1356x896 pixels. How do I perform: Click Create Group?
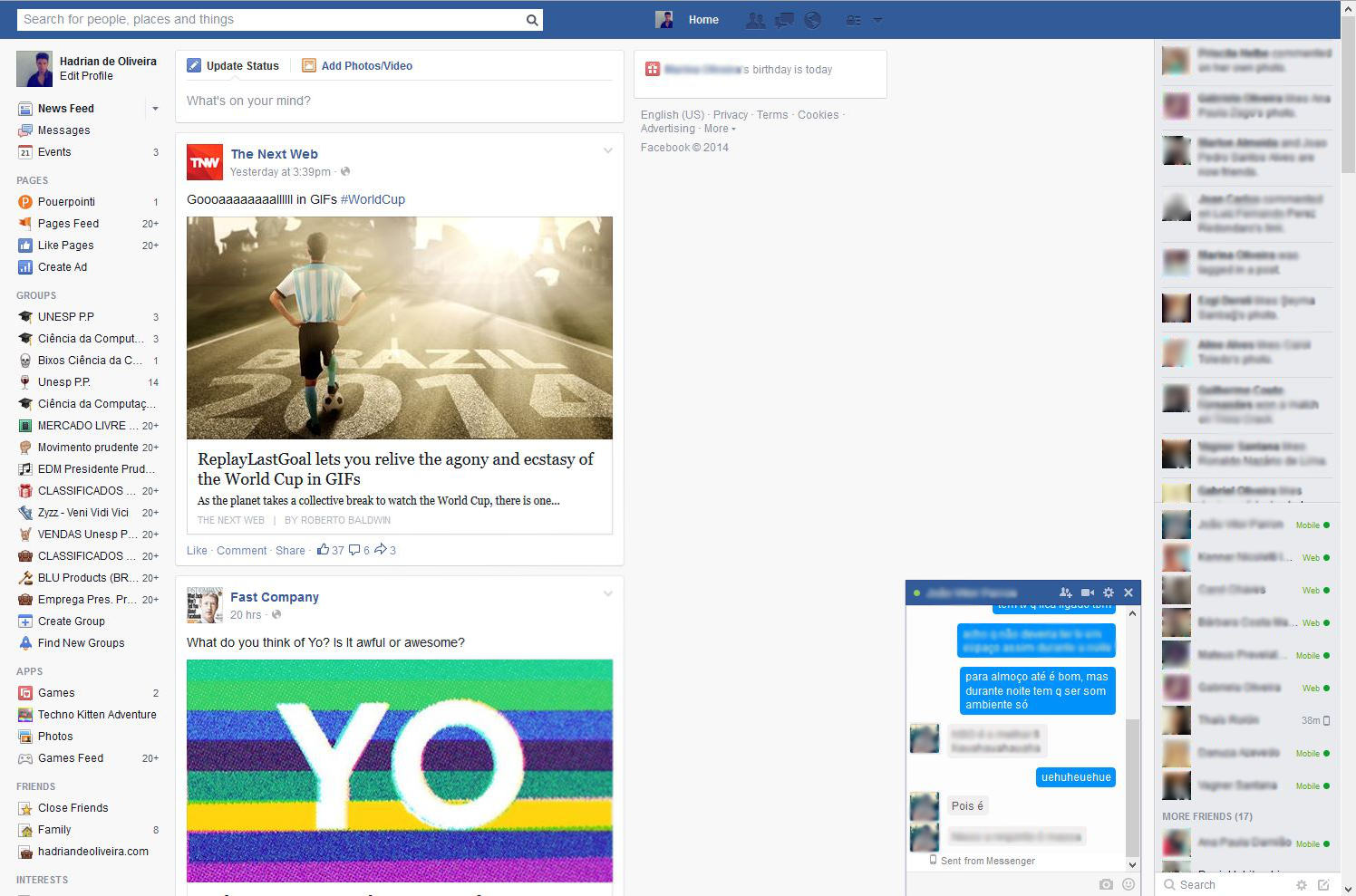pyautogui.click(x=71, y=621)
